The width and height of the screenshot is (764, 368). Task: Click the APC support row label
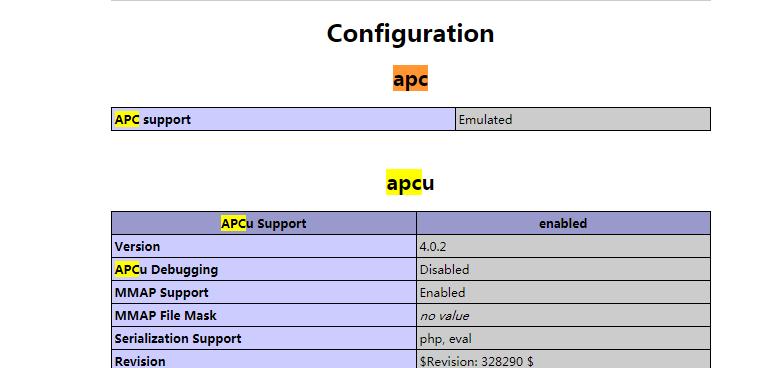click(x=283, y=119)
